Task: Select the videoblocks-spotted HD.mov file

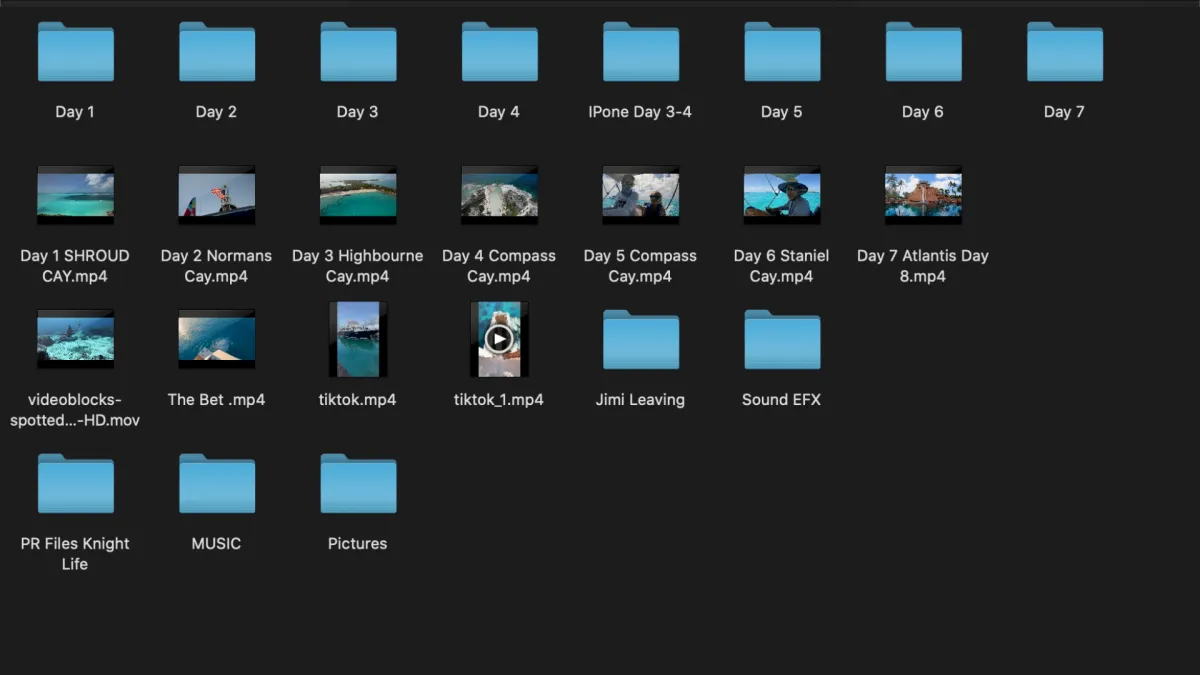Action: [x=75, y=340]
